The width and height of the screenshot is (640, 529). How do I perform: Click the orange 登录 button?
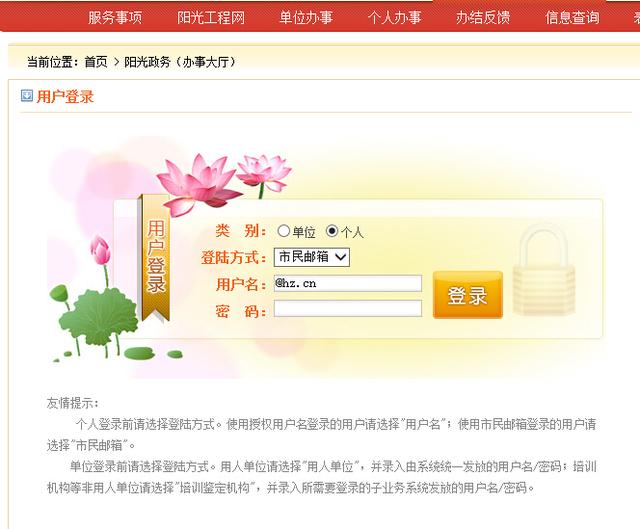click(x=468, y=295)
